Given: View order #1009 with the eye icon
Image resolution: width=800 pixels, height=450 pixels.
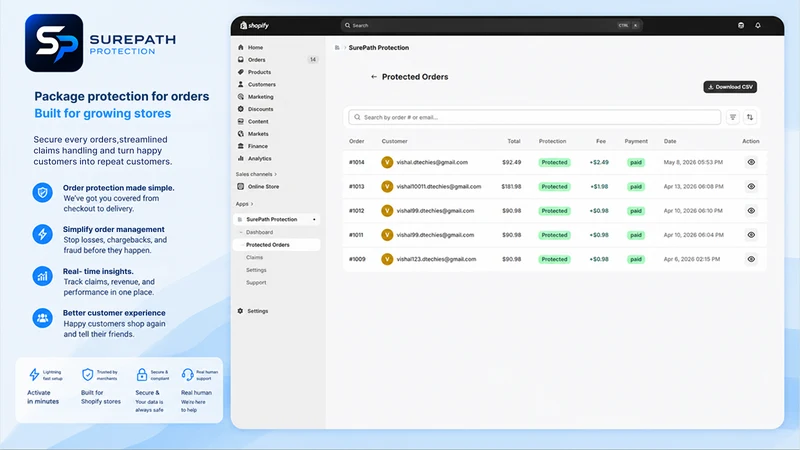Looking at the screenshot, I should [751, 259].
